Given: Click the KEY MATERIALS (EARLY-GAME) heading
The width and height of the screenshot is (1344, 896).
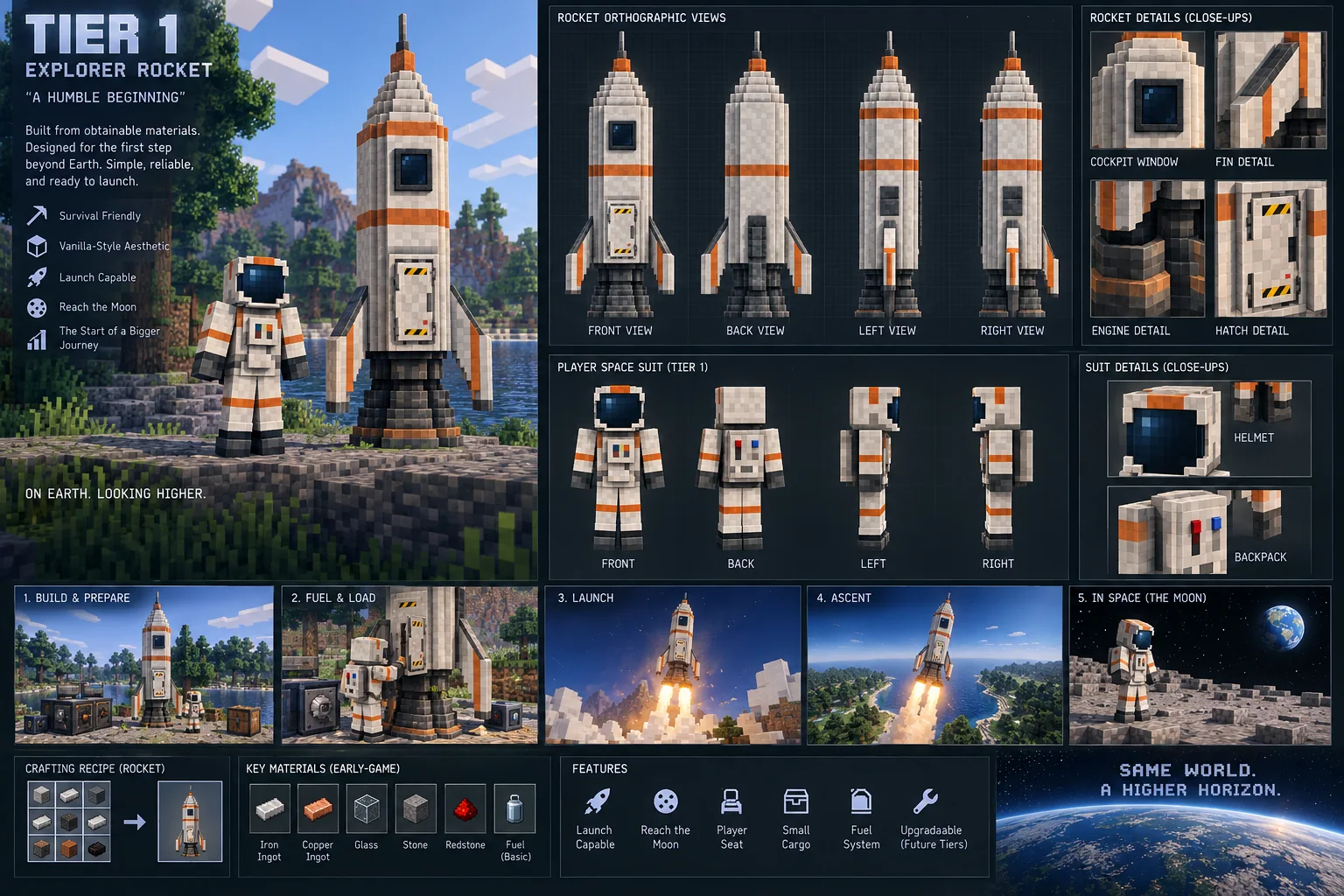Looking at the screenshot, I should pos(323,768).
